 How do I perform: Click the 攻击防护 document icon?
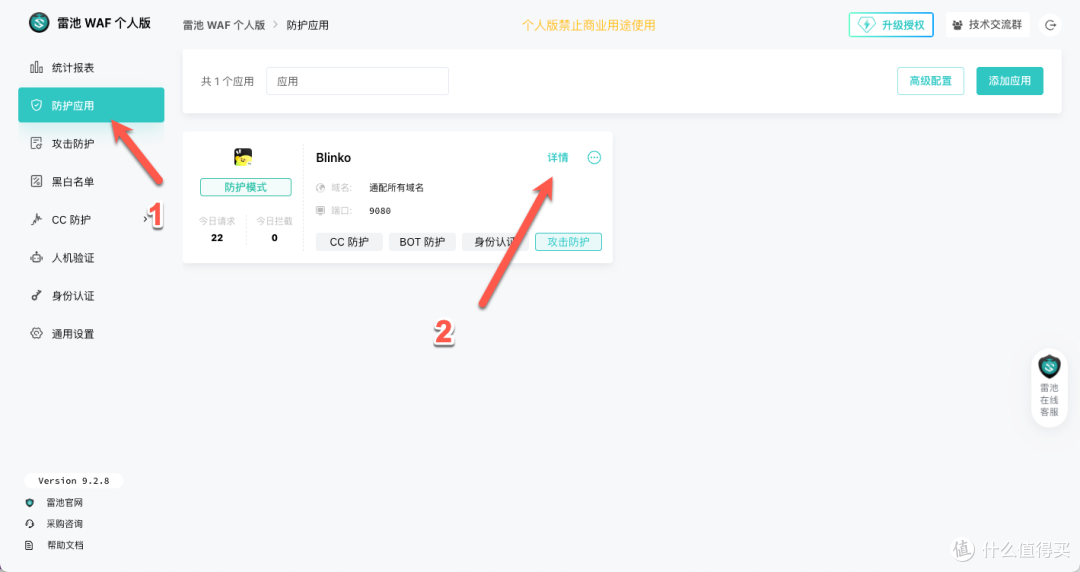coord(37,143)
